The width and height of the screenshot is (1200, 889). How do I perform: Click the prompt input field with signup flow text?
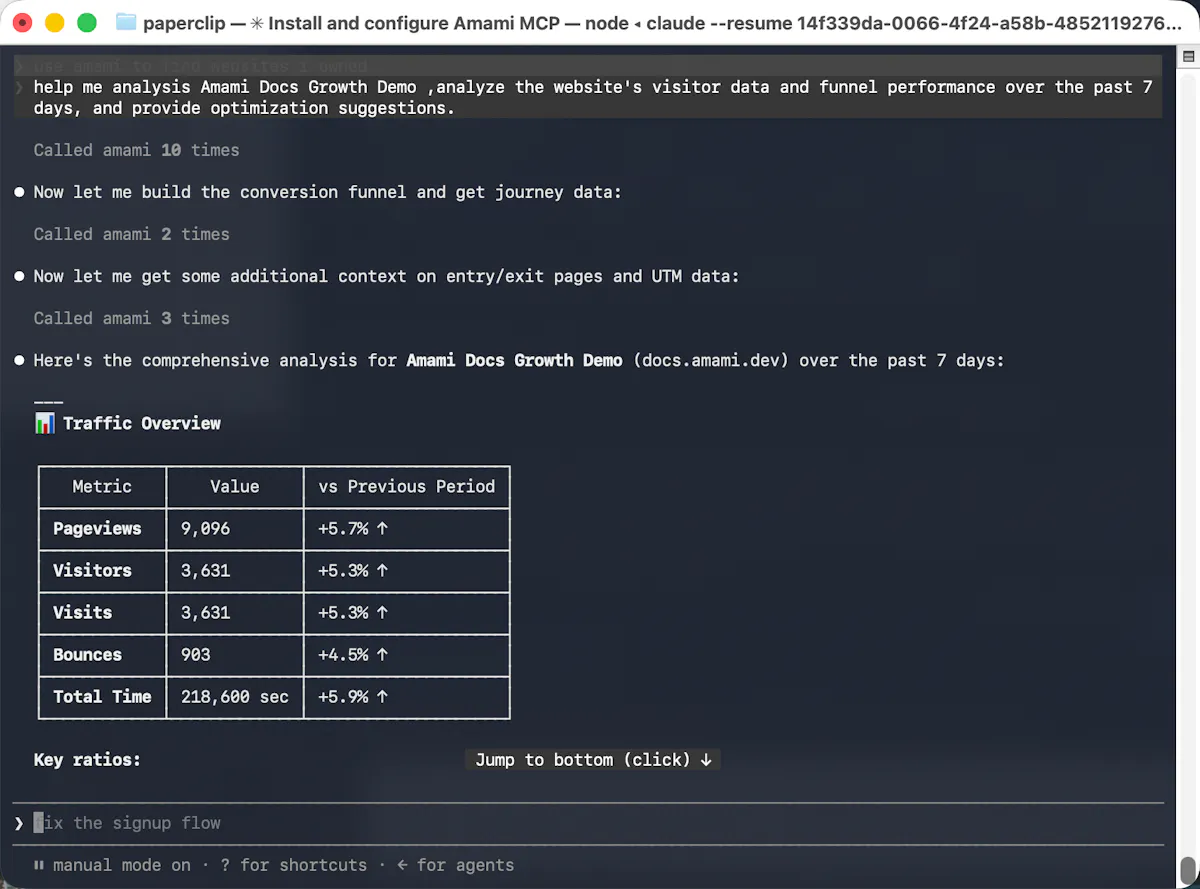(x=590, y=823)
